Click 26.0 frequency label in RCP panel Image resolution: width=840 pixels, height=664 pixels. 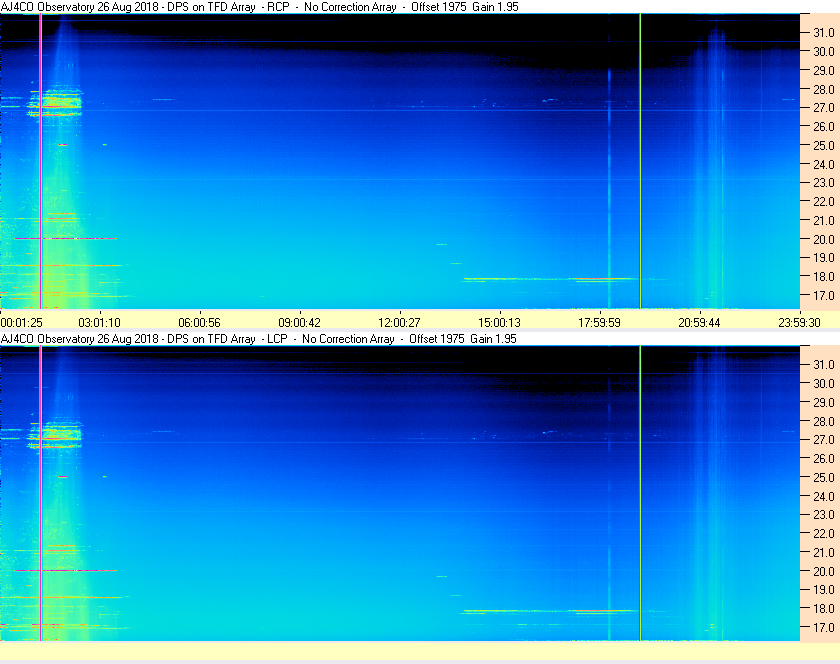tap(824, 126)
